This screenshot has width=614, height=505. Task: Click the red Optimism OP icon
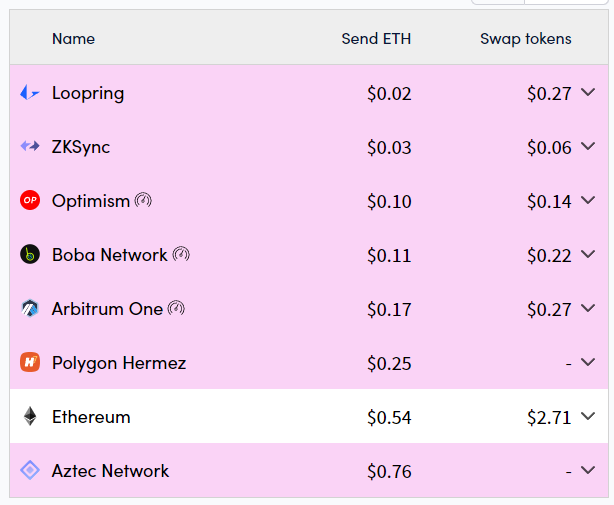[x=30, y=201]
